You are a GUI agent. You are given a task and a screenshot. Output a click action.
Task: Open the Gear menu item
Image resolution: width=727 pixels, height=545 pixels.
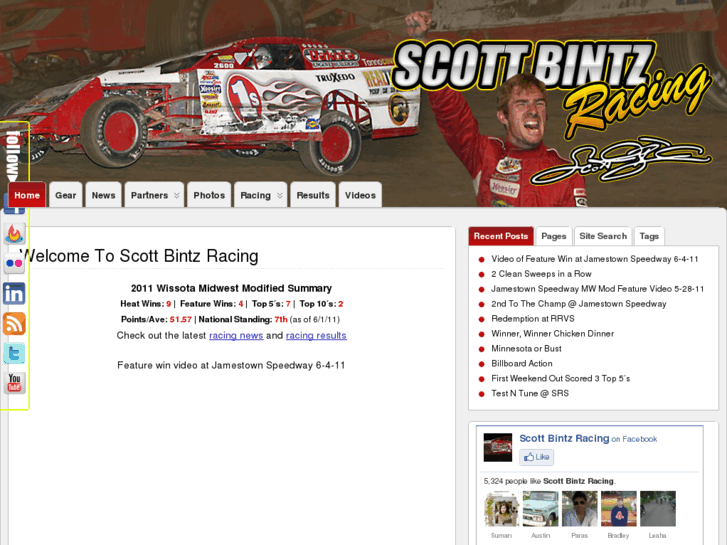pos(66,195)
